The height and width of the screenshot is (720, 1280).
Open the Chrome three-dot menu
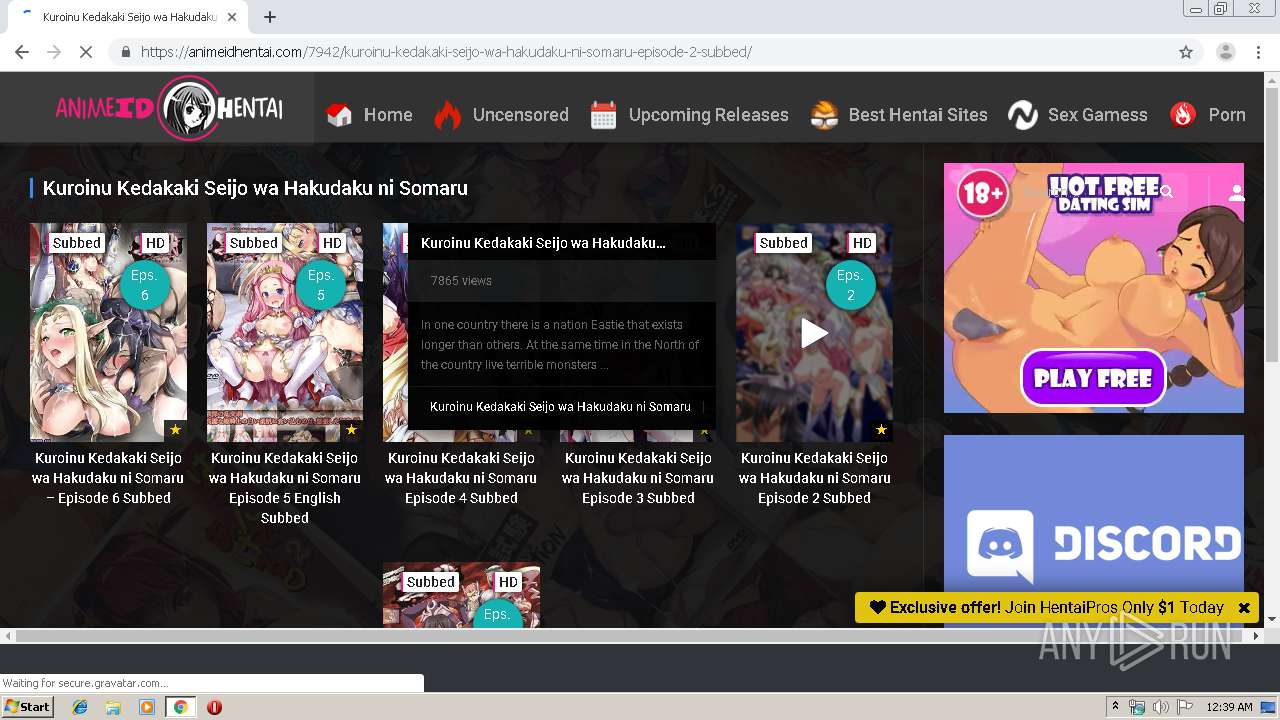1258,52
